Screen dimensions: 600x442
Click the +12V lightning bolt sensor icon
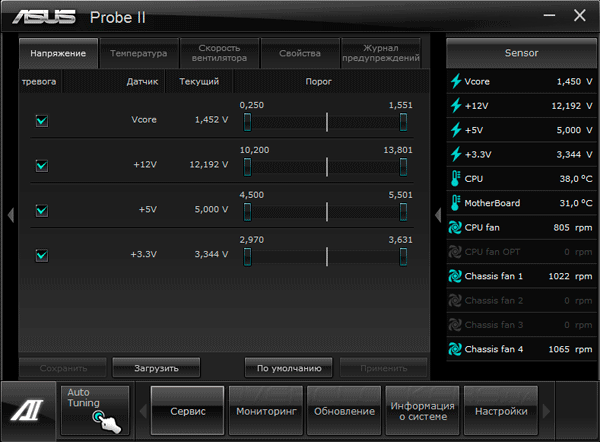[x=455, y=106]
